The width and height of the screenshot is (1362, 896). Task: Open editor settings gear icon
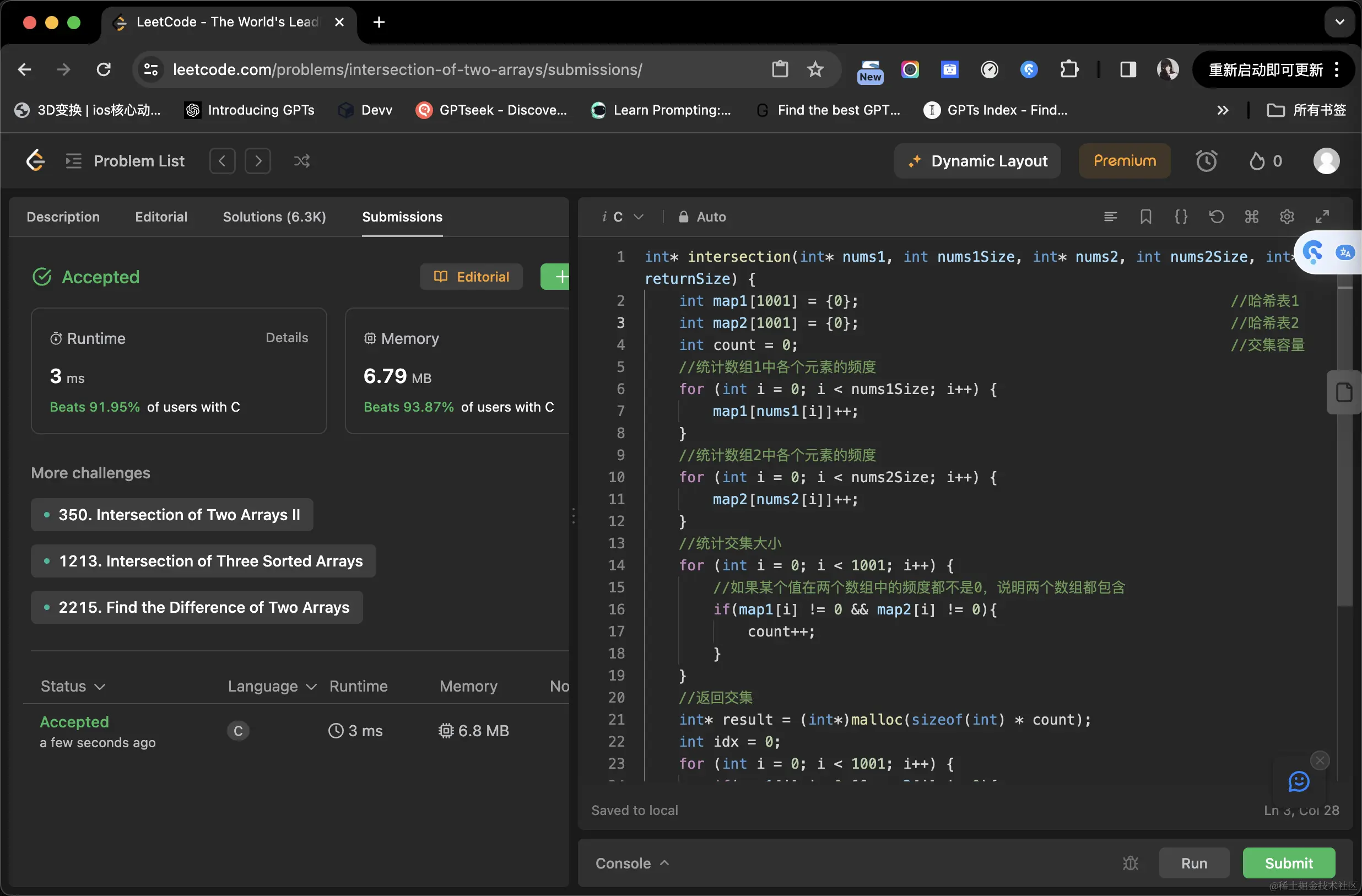point(1287,217)
